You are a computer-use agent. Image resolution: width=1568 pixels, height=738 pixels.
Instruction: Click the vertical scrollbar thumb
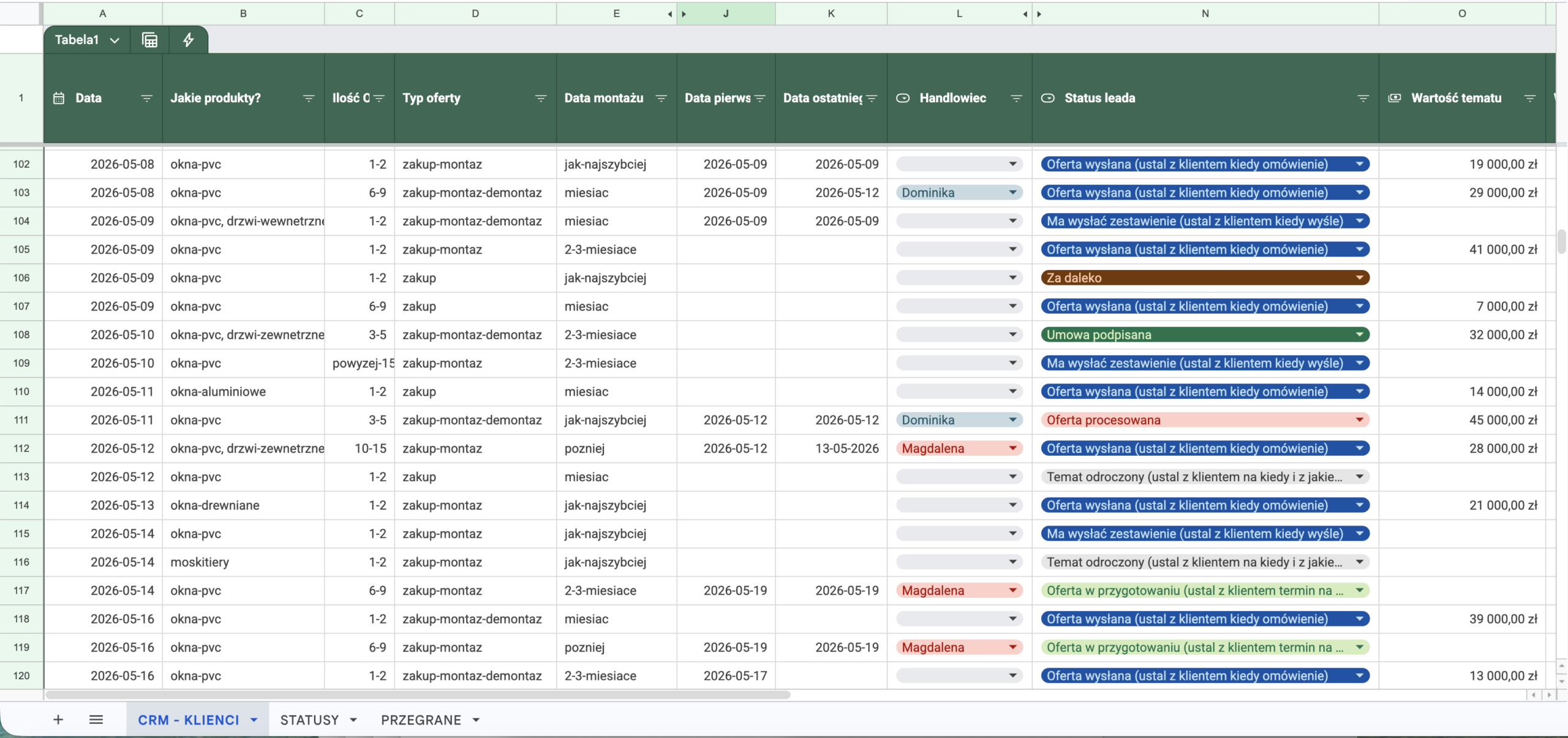[1562, 241]
